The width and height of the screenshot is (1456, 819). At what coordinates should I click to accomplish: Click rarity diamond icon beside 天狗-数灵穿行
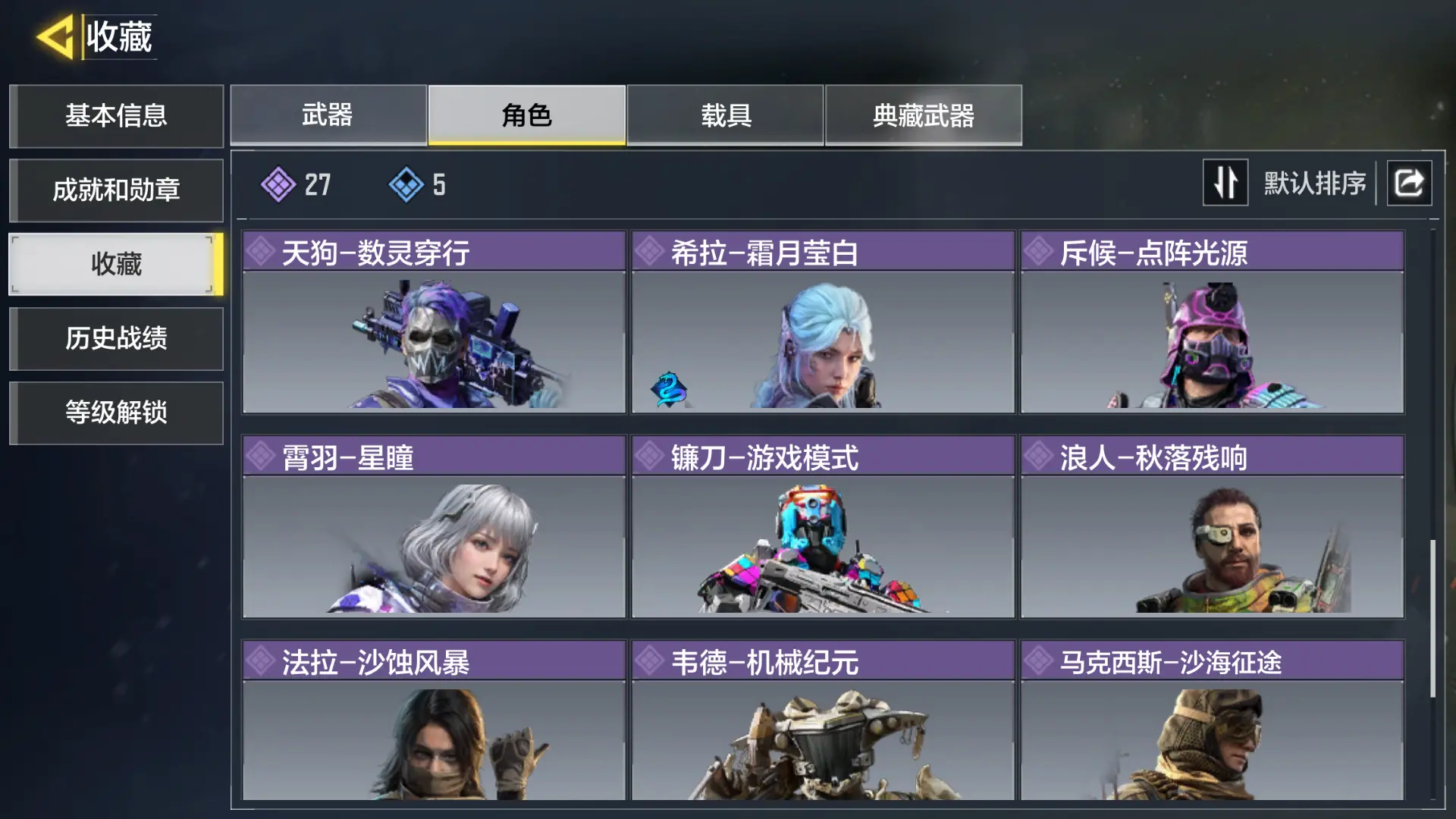(261, 252)
